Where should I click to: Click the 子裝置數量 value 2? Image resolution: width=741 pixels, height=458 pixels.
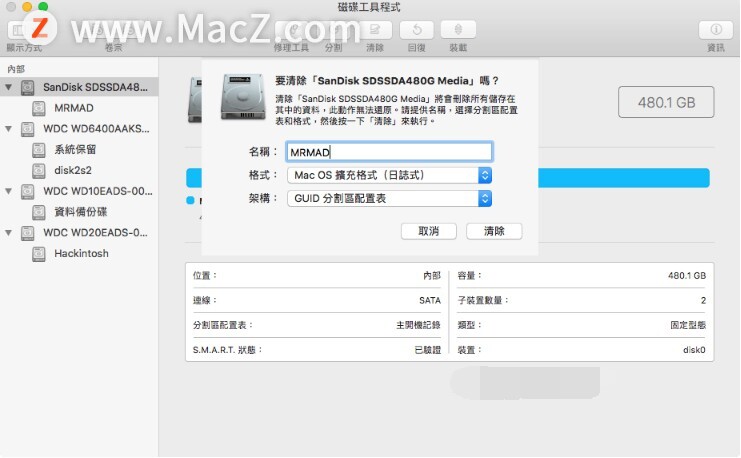[703, 300]
